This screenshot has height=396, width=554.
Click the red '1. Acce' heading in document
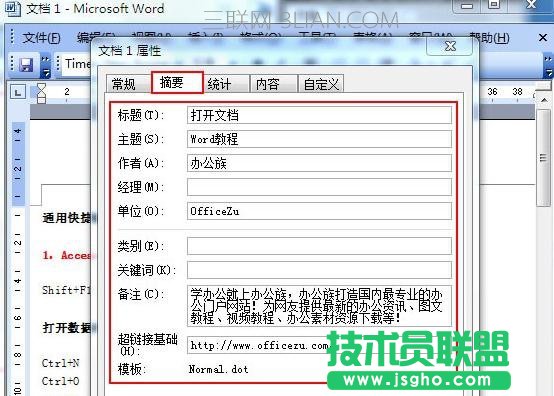click(66, 255)
